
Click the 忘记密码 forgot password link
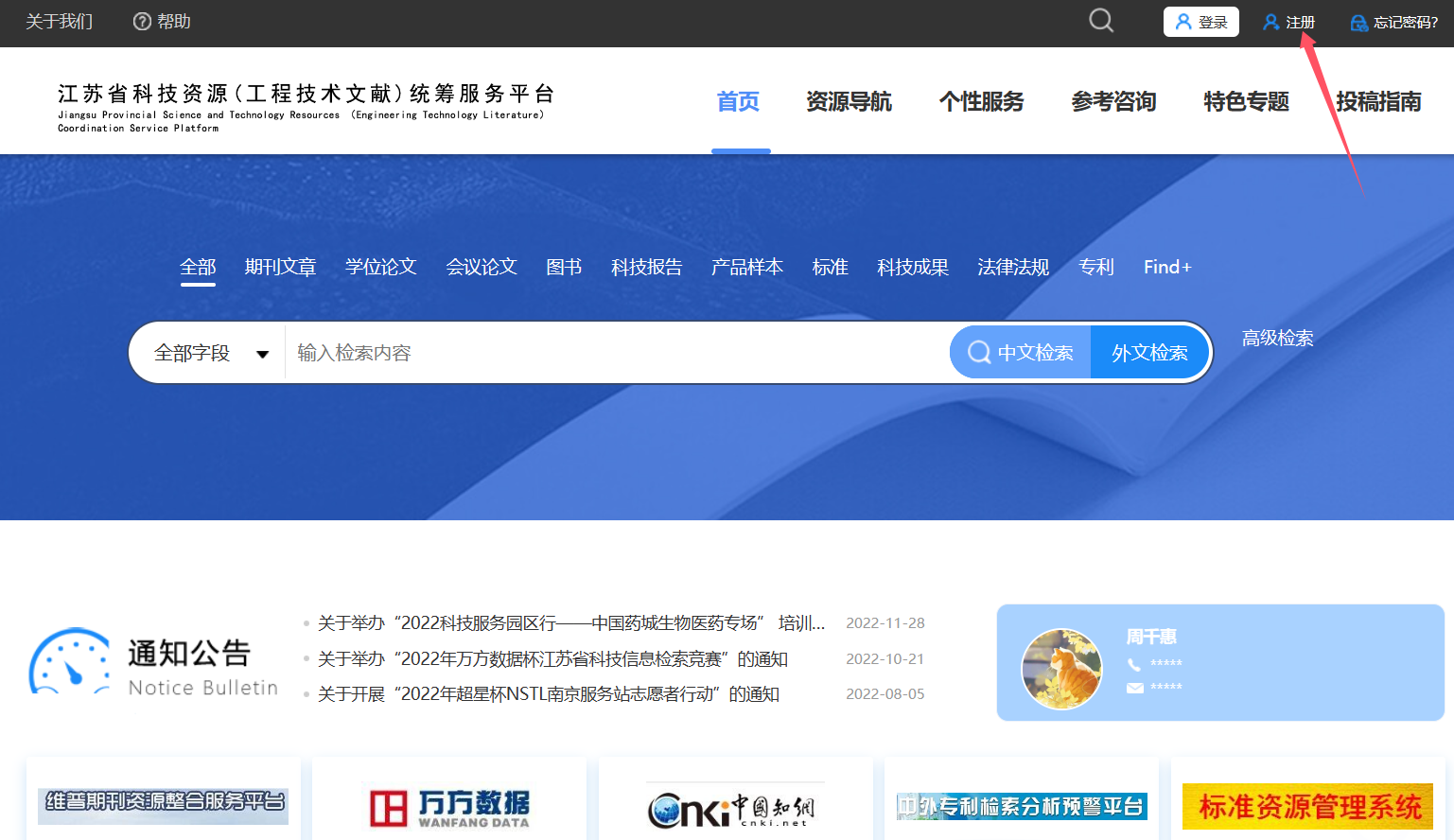tap(1394, 22)
